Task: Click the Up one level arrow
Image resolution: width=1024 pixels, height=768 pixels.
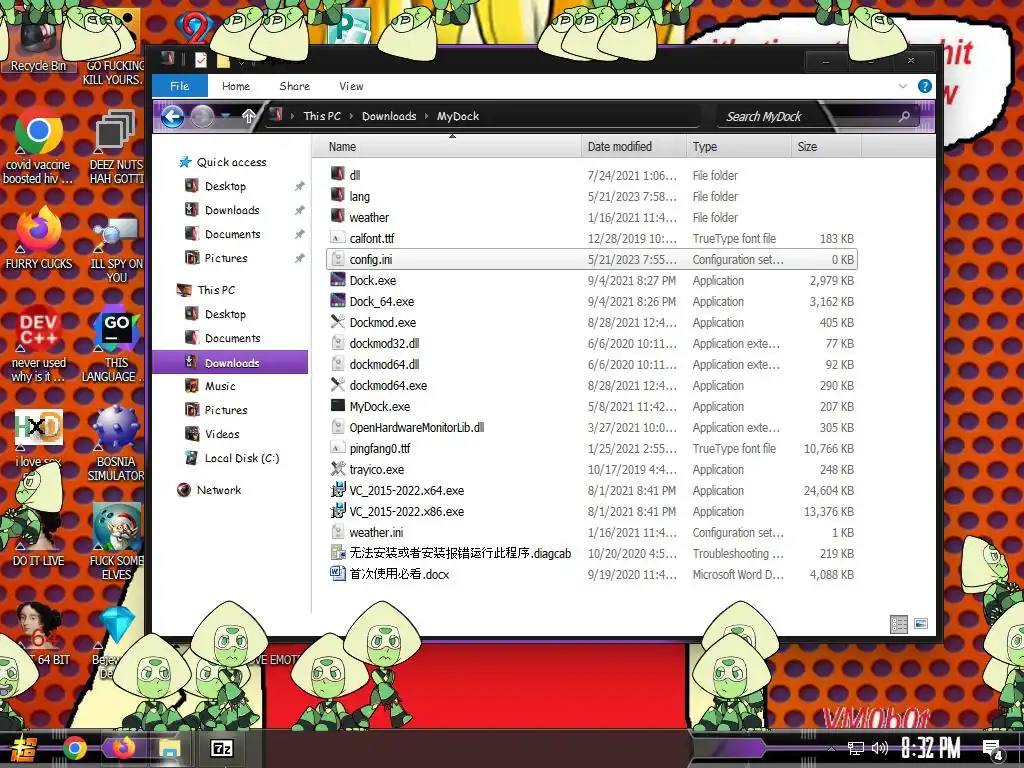Action: pos(248,116)
